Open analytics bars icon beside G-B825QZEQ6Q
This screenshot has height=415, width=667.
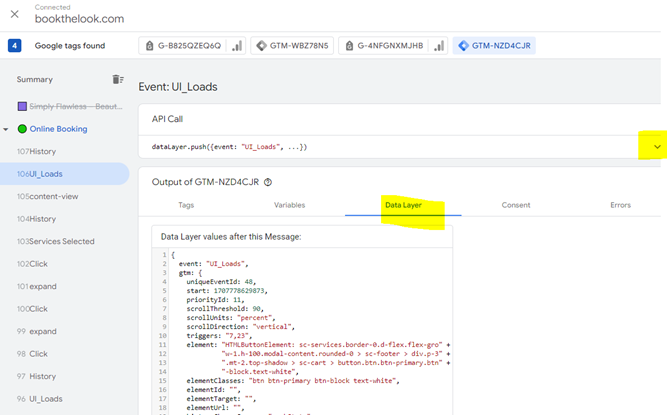(237, 45)
